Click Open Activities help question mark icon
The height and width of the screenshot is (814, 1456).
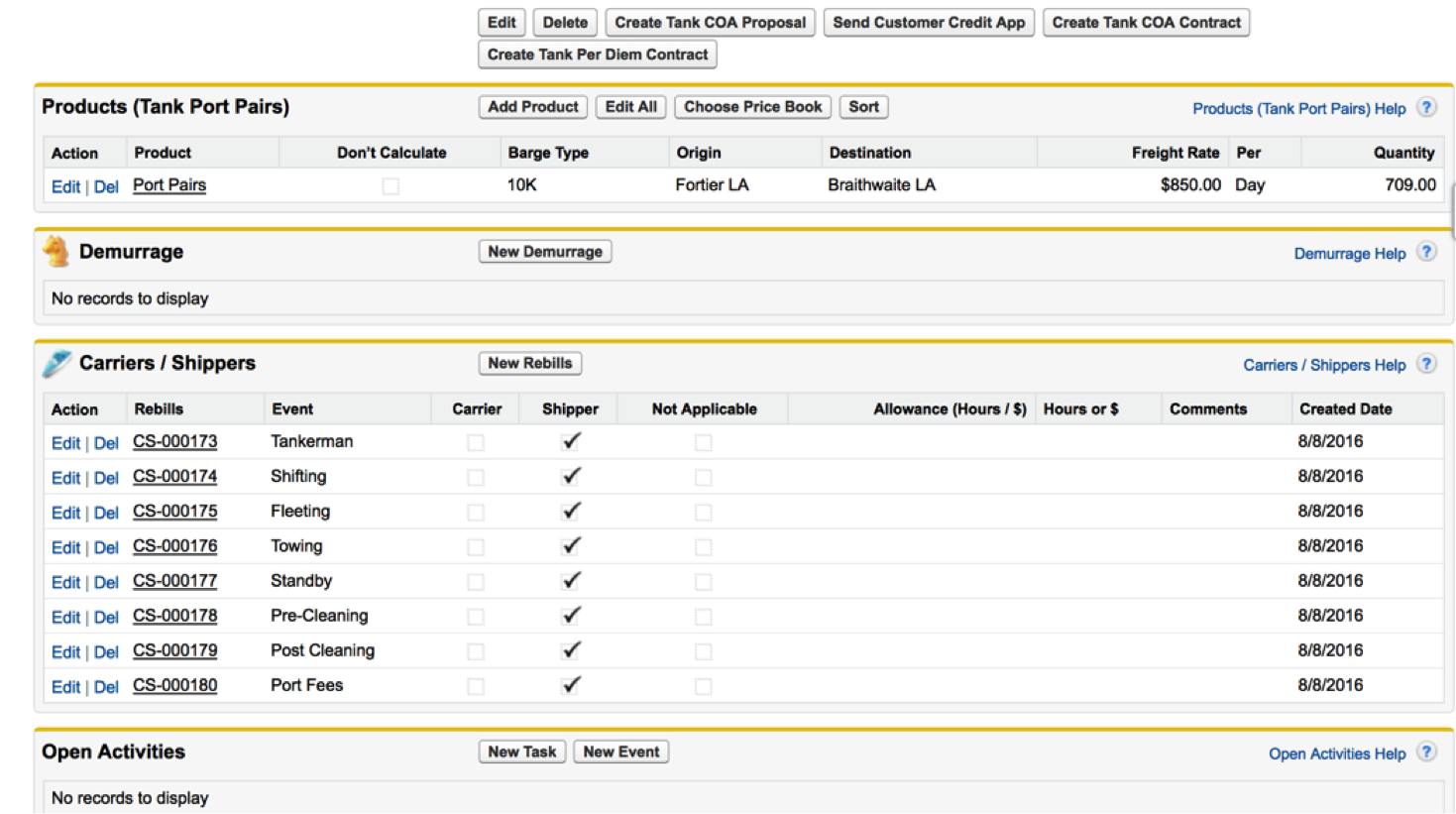[x=1425, y=752]
